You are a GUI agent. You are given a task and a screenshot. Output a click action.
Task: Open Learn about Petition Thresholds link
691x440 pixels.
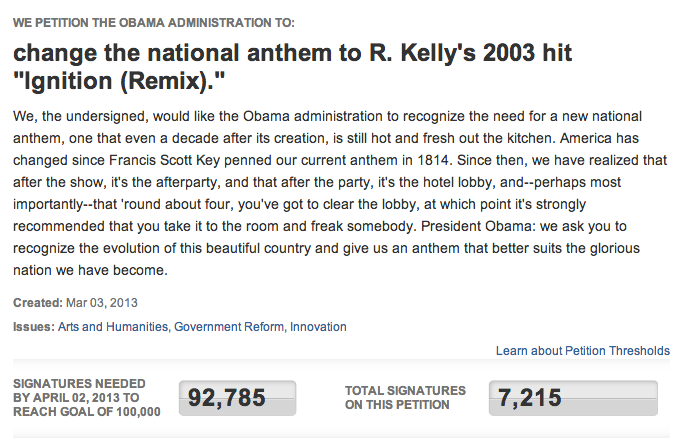click(x=583, y=351)
